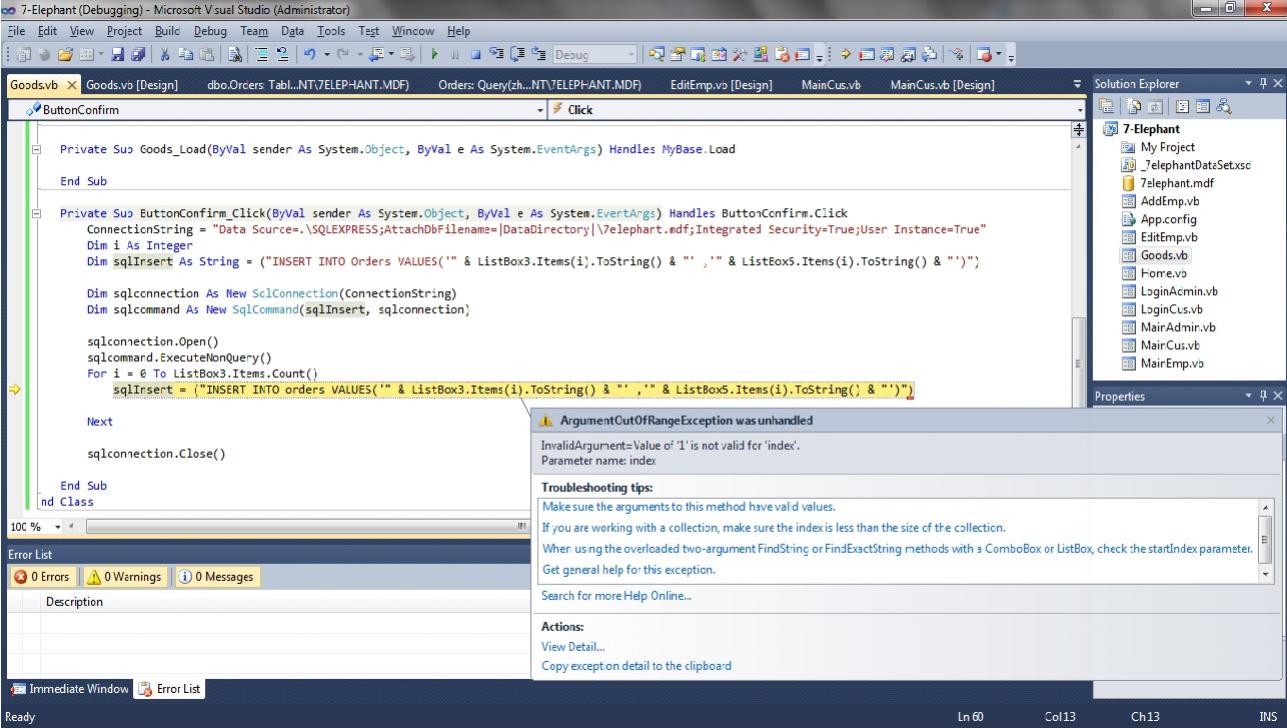The height and width of the screenshot is (728, 1287).
Task: Click the Cut scissors icon
Action: (x=164, y=55)
